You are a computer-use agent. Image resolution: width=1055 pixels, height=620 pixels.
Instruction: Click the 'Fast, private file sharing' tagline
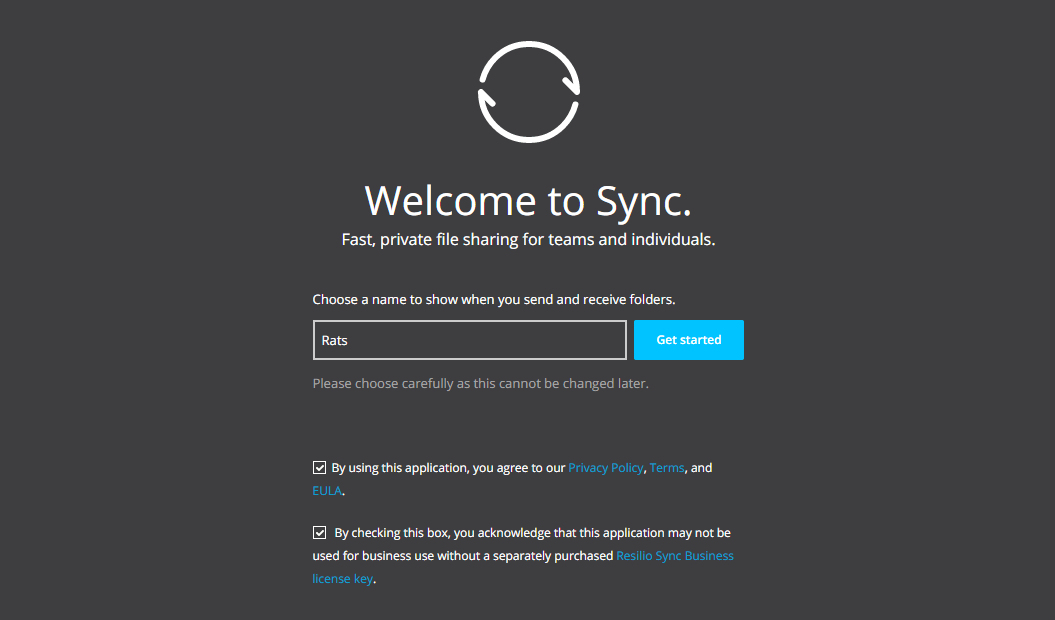click(x=528, y=240)
